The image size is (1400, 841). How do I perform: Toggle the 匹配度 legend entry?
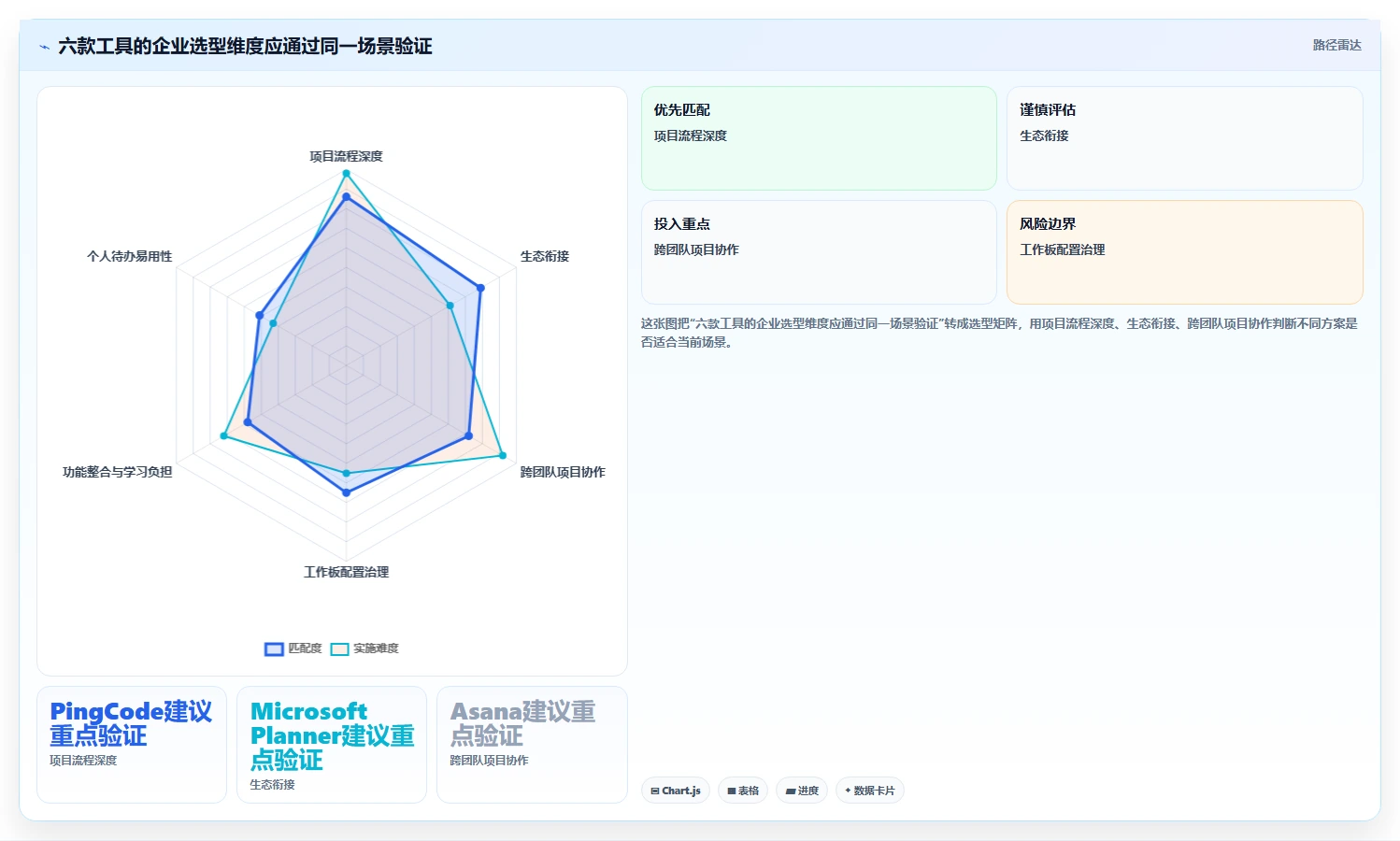(x=293, y=649)
